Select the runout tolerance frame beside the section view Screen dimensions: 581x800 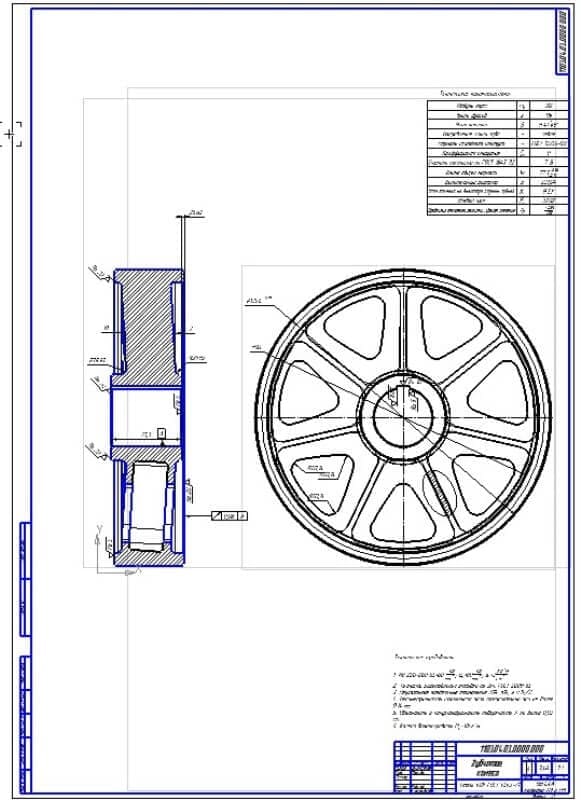229,516
